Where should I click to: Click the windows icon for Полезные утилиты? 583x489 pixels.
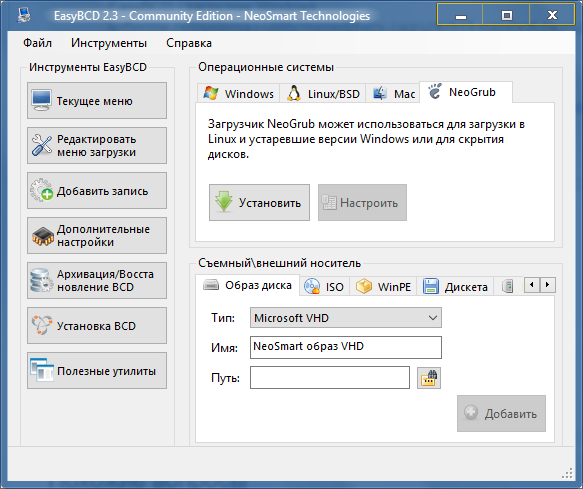click(42, 370)
